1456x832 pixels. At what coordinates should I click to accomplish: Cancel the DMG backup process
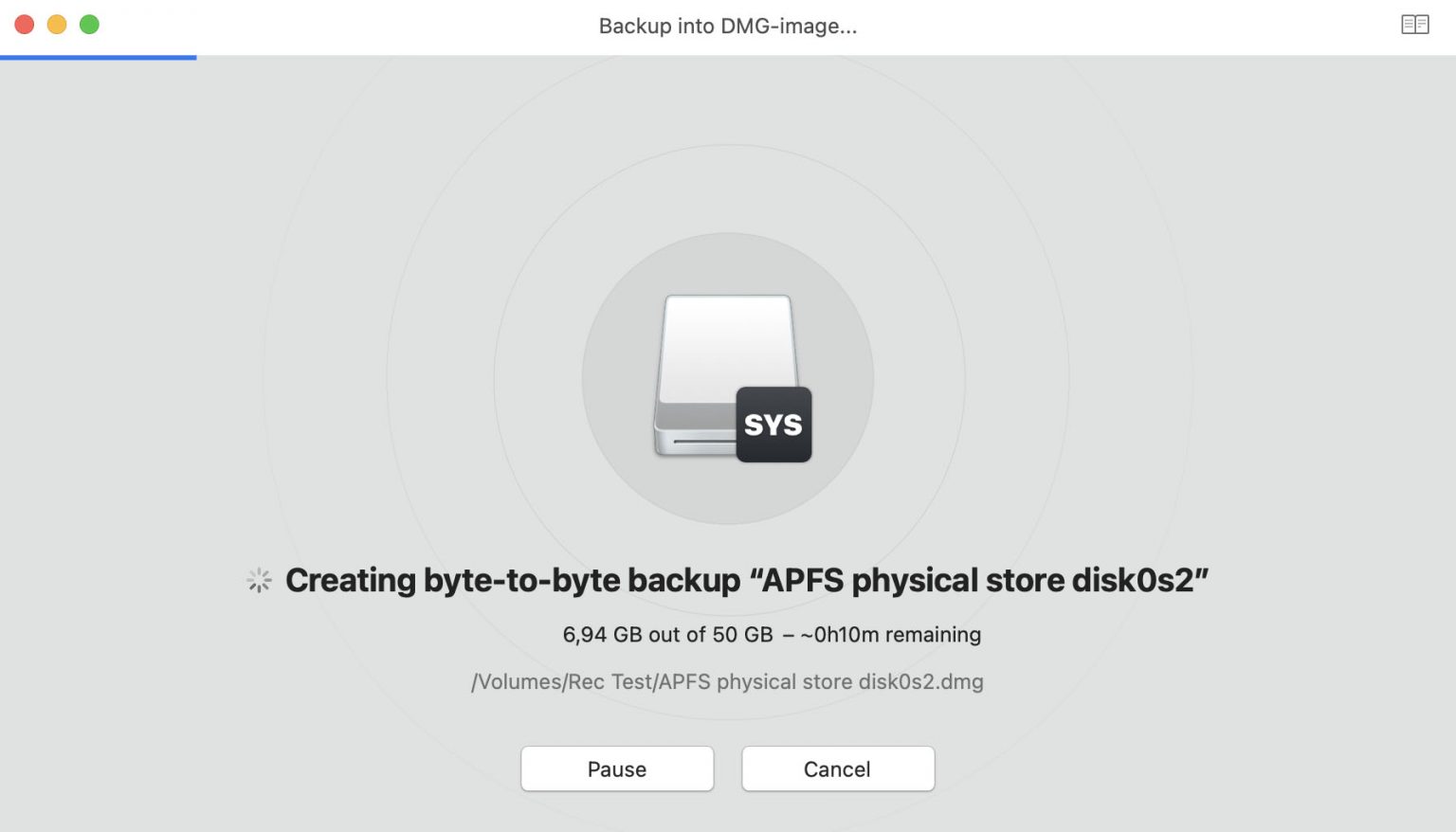pyautogui.click(x=837, y=769)
